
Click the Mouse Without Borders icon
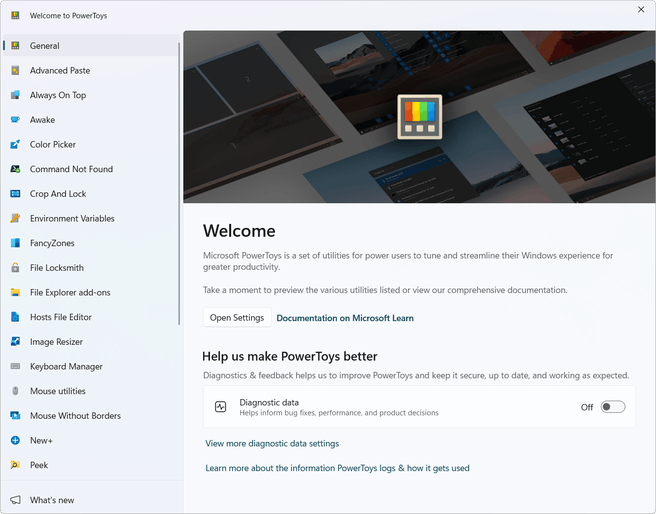coord(15,416)
